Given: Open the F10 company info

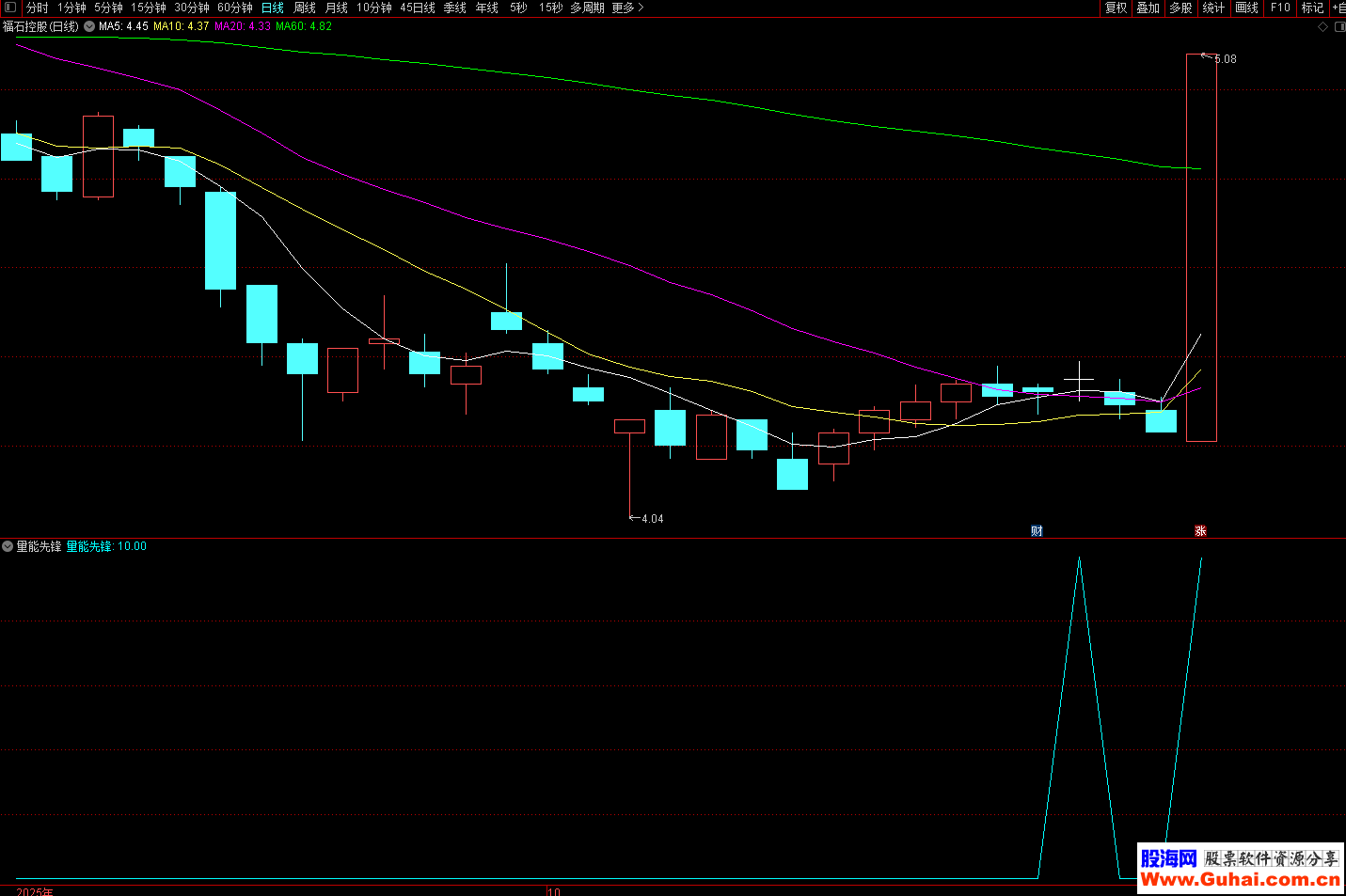Looking at the screenshot, I should coord(1280,8).
